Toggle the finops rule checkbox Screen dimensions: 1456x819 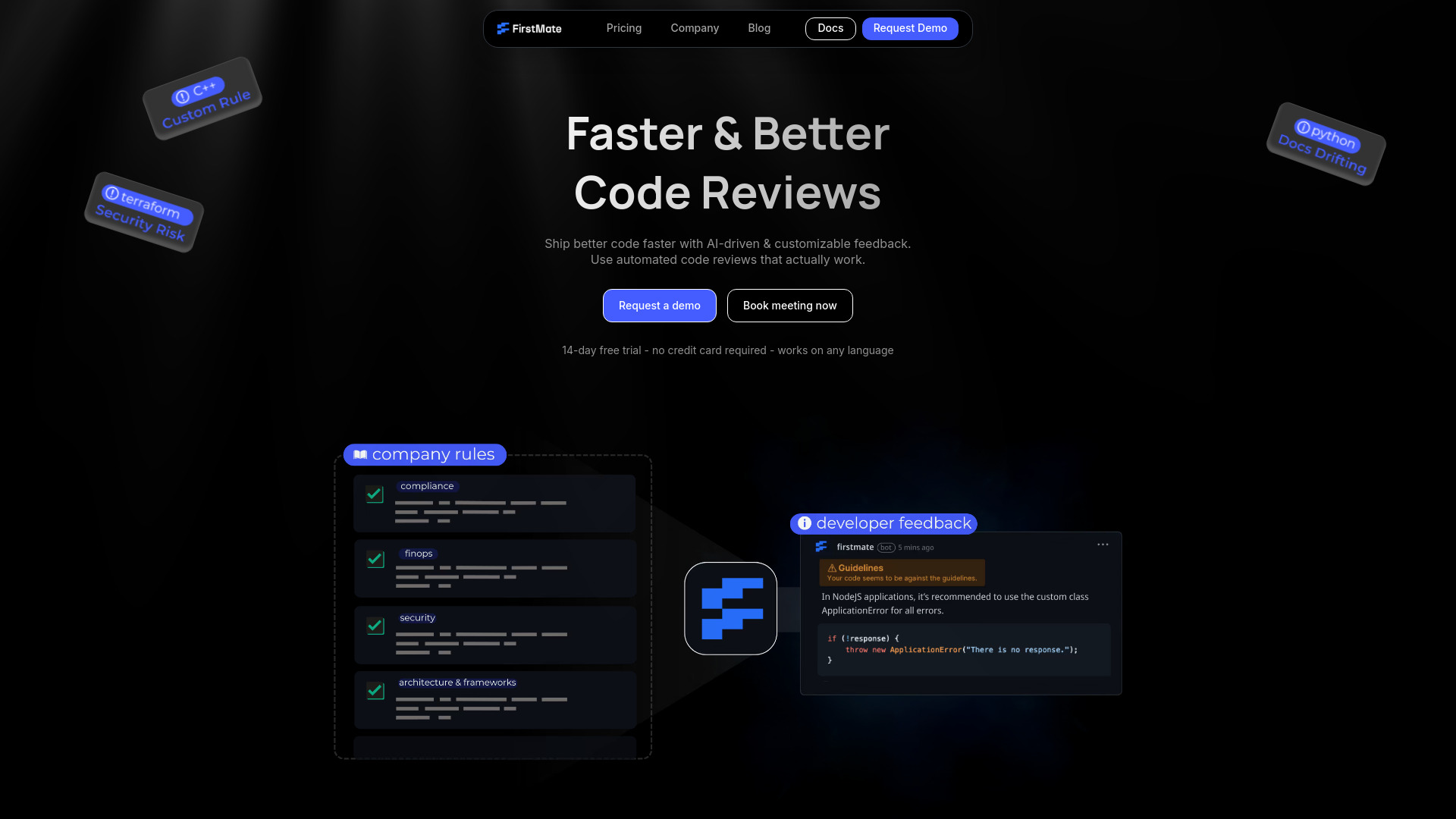click(x=376, y=558)
